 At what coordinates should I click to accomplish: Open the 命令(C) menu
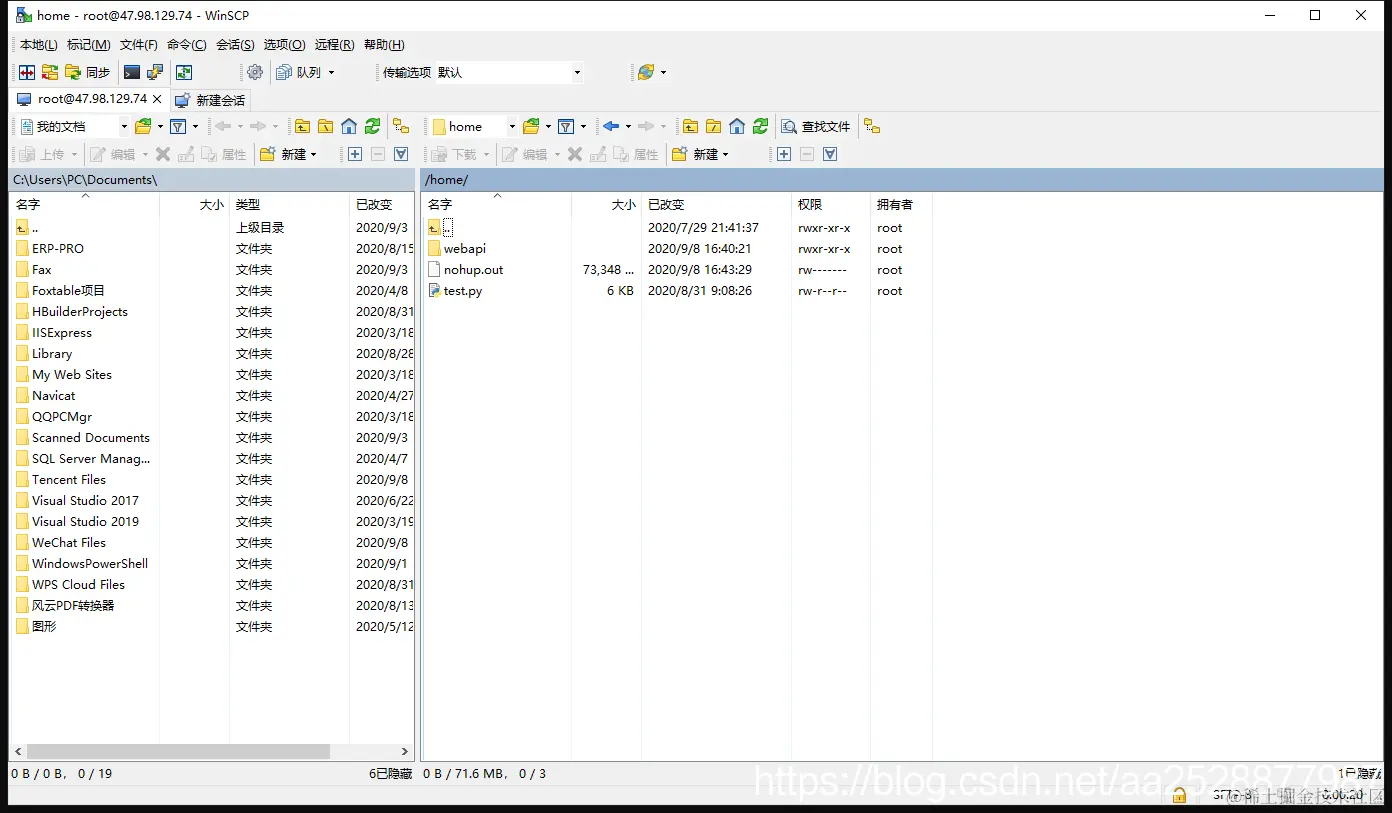click(187, 45)
